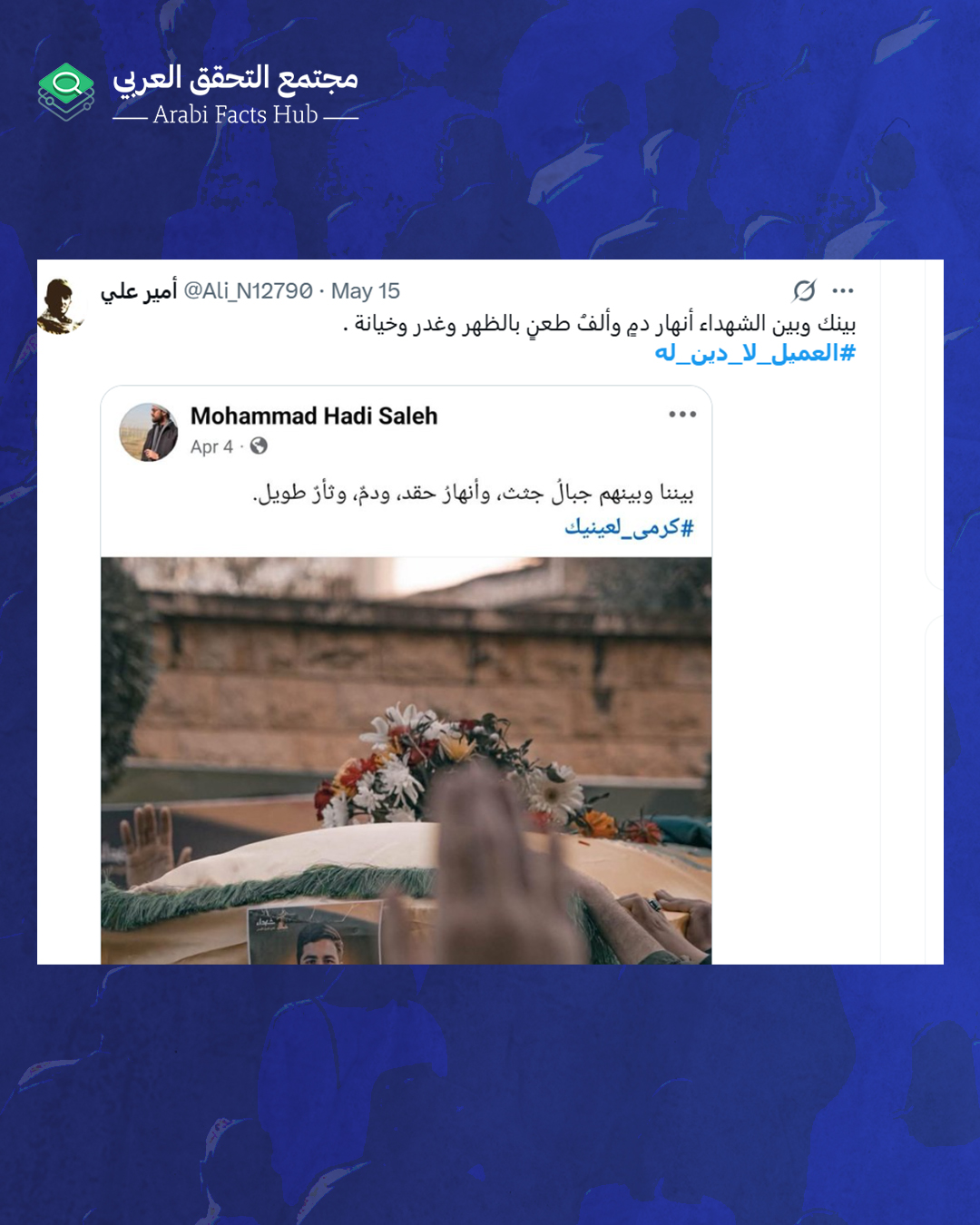This screenshot has height=1225, width=980.
Task: Click the Arabi Facts Hub subtitle text
Action: (x=236, y=114)
